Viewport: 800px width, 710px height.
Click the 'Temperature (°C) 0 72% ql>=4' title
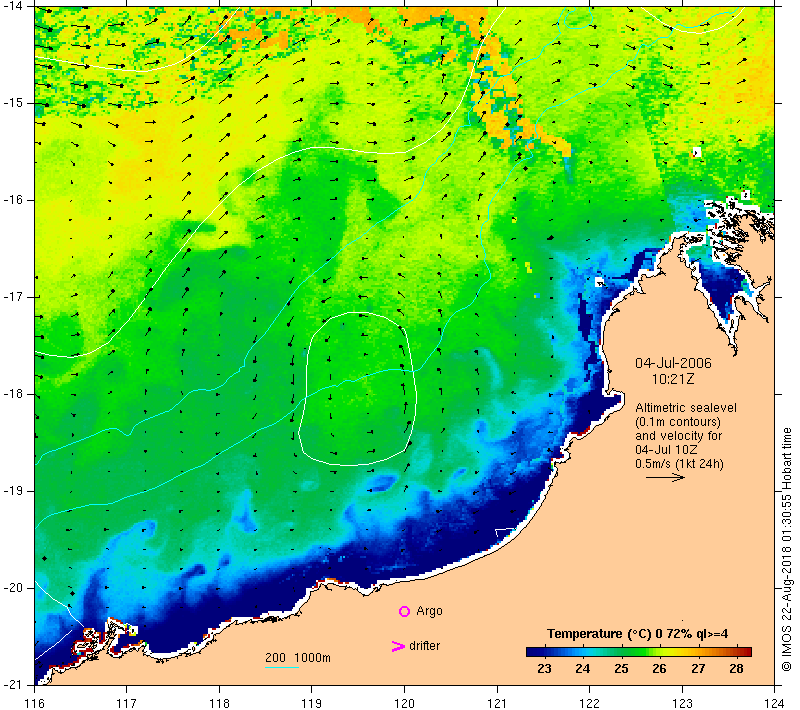(637, 634)
